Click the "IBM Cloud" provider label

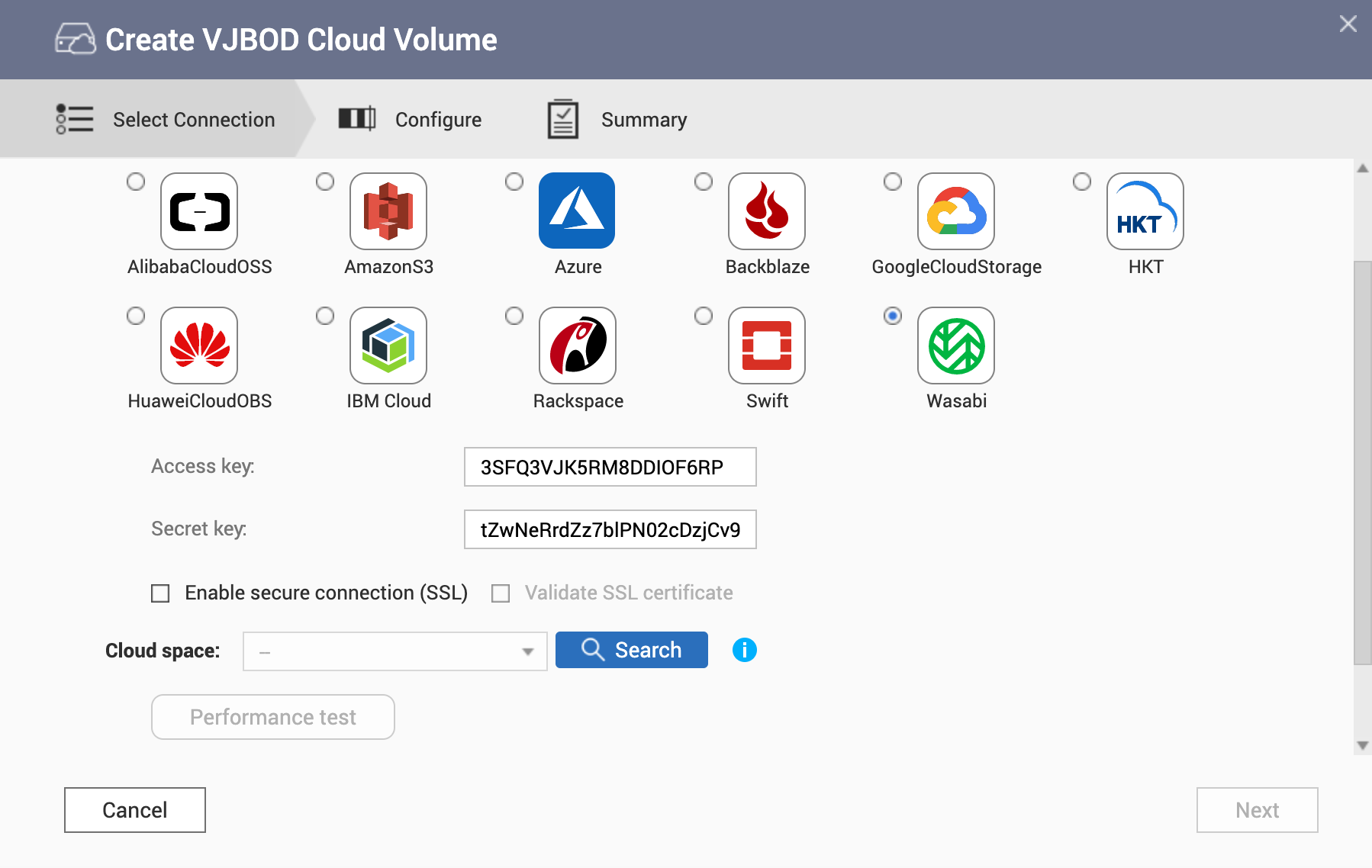(x=389, y=401)
